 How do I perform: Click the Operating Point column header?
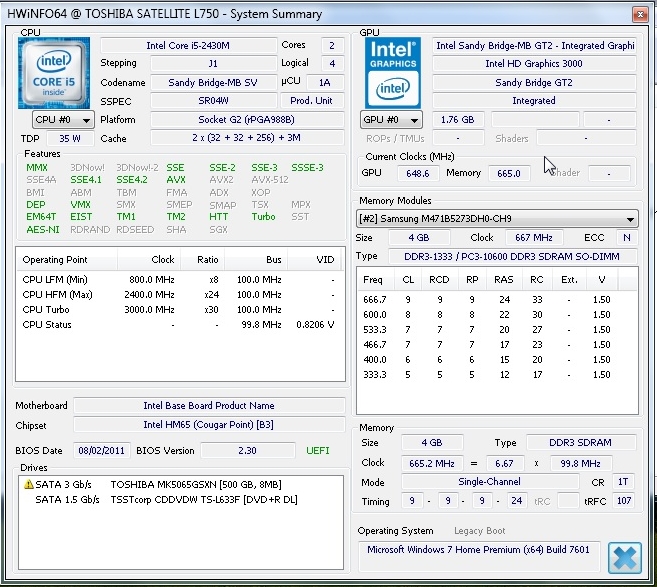tap(67, 260)
